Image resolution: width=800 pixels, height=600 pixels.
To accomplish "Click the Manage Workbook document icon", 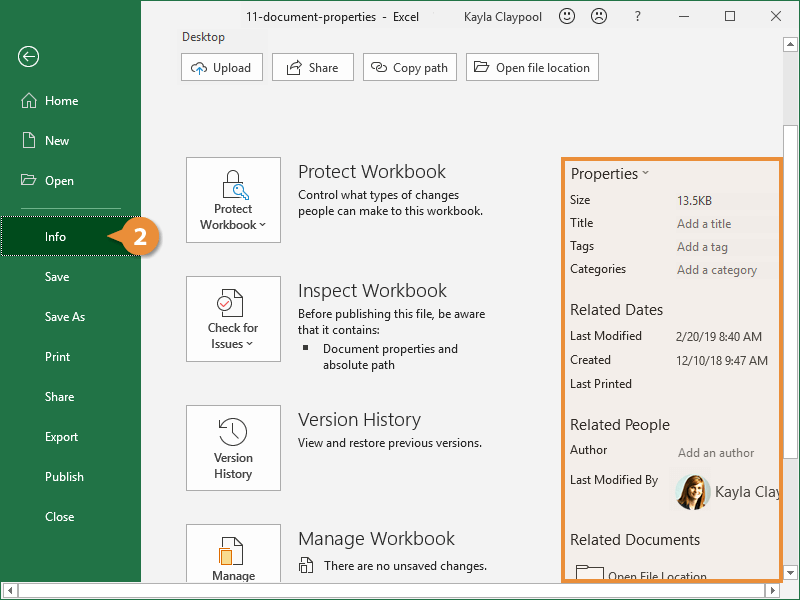I will (x=231, y=551).
